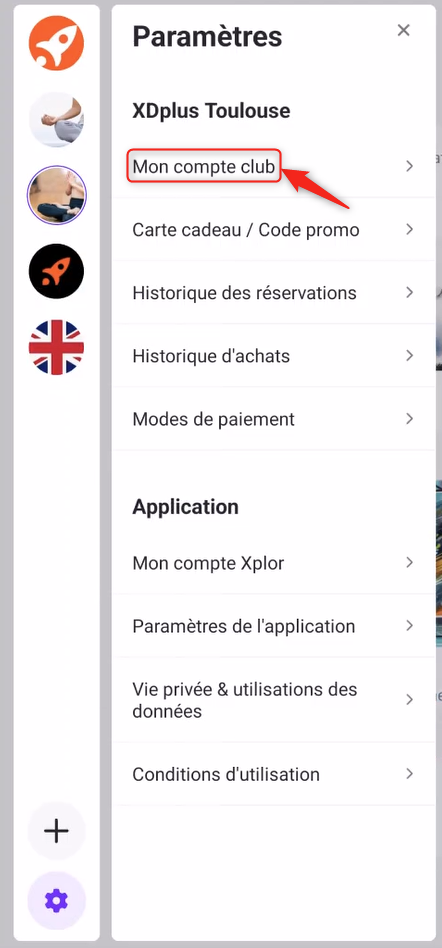Open the orange rocket club icon
The height and width of the screenshot is (948, 442).
point(56,44)
